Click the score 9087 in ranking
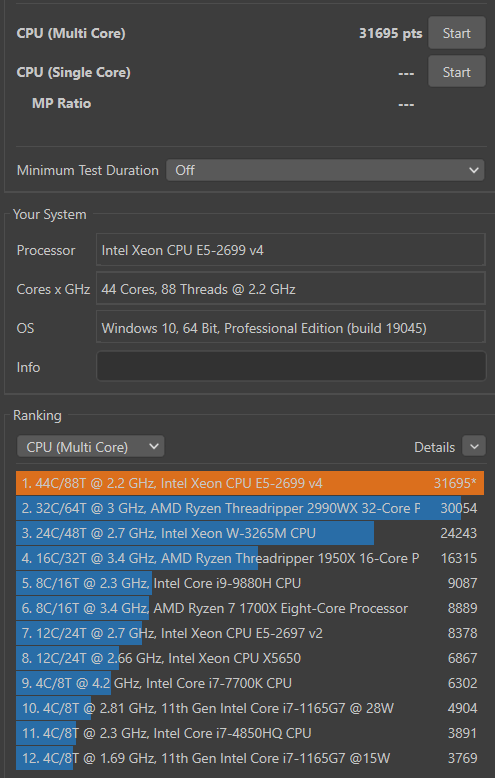The image size is (495, 778). (x=462, y=583)
